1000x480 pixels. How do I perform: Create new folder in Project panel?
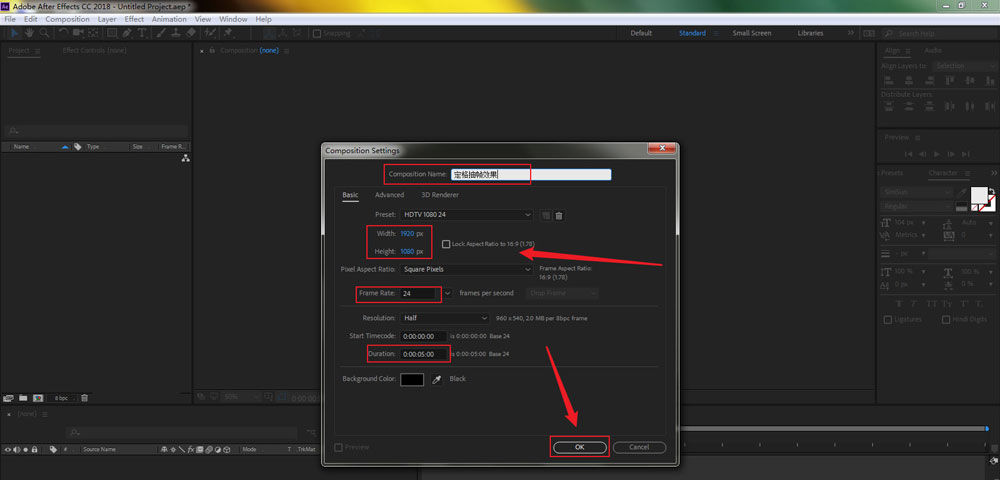22,398
